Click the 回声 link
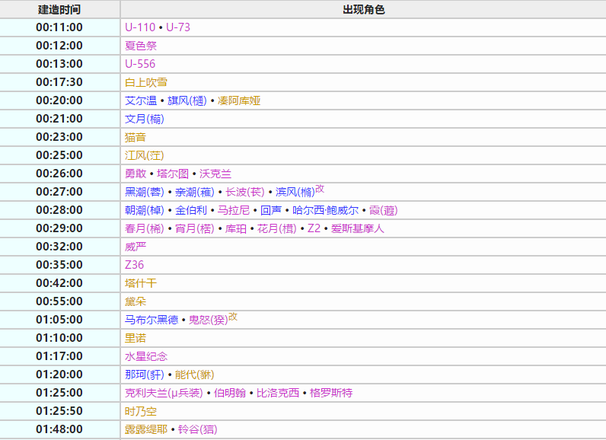The image size is (606, 440). pyautogui.click(x=271, y=210)
